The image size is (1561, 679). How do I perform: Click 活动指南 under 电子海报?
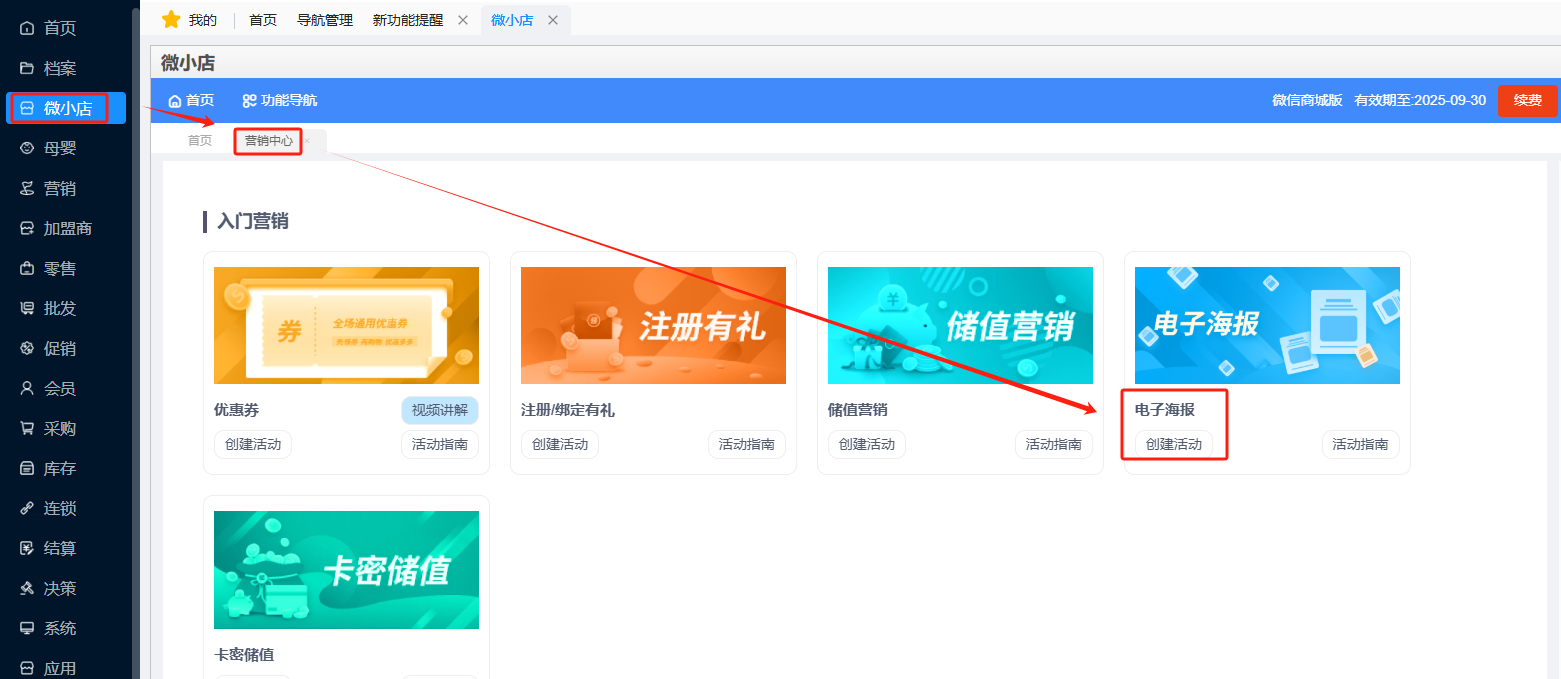(x=1361, y=444)
